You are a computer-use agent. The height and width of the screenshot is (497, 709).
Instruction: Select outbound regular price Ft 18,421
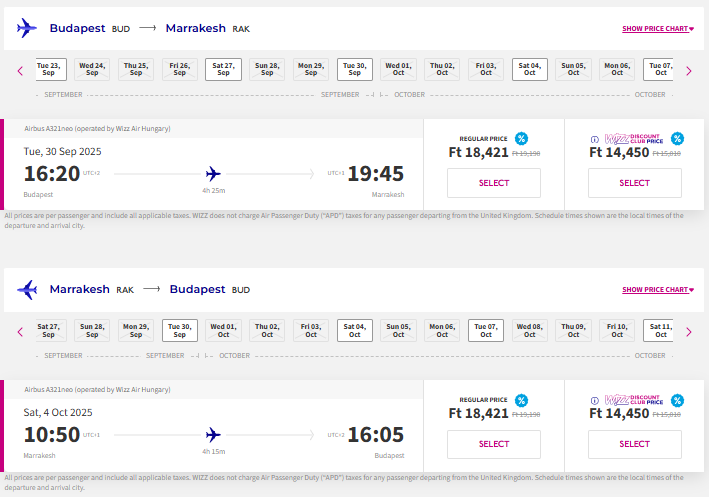(494, 183)
